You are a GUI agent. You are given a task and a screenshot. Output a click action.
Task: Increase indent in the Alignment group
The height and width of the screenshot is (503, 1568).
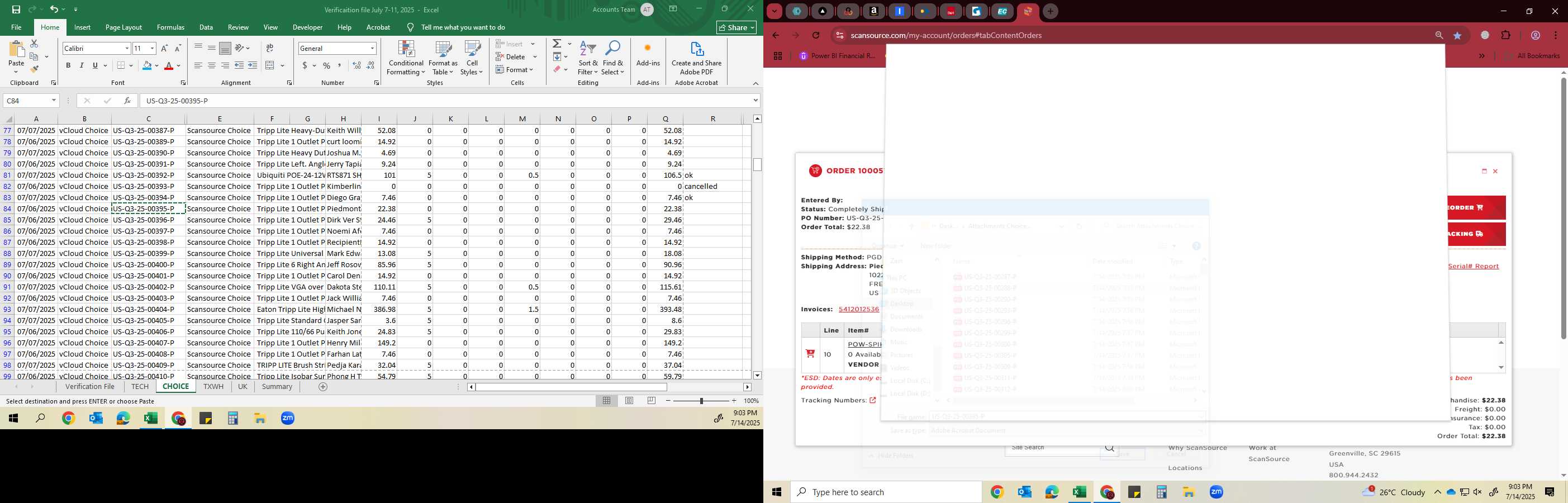253,65
